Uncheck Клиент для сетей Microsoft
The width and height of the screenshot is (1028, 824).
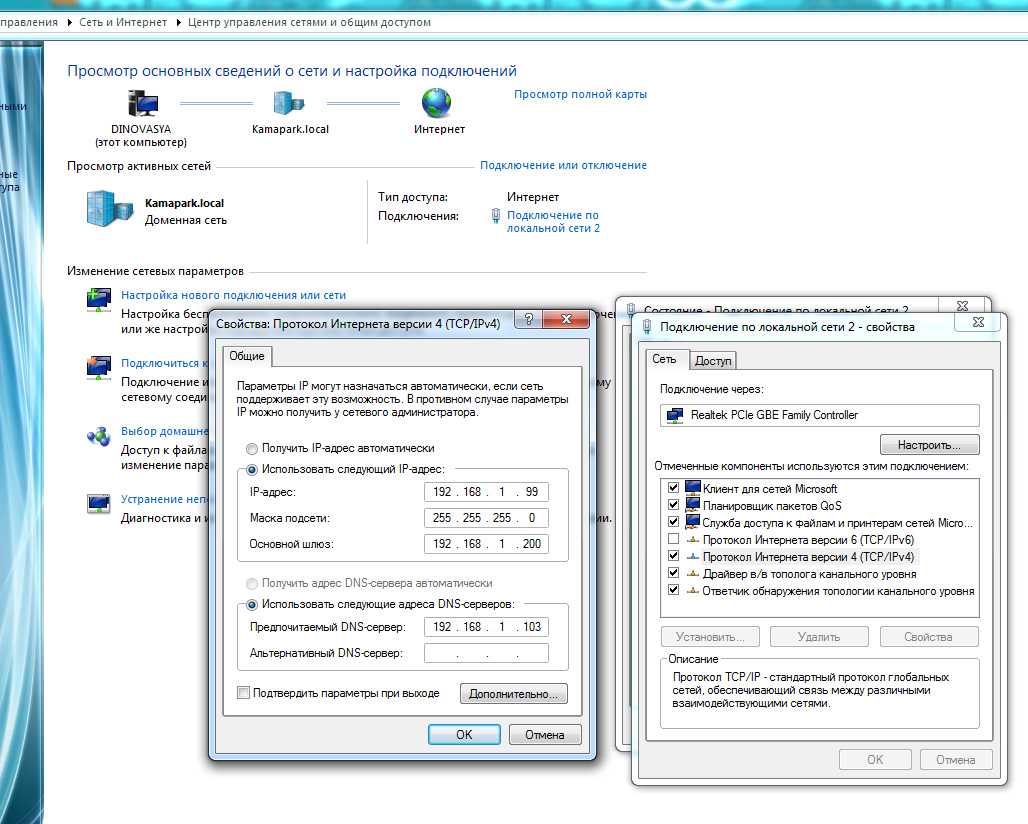(x=673, y=488)
